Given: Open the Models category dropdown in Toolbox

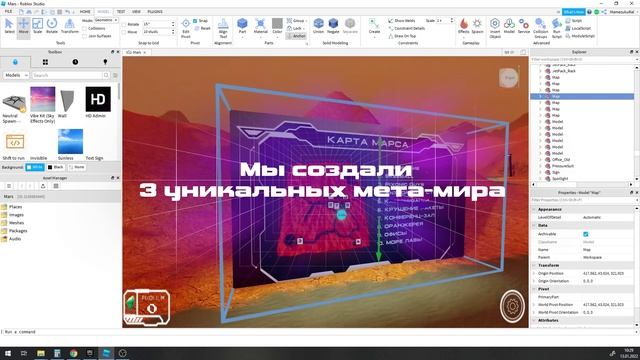Looking at the screenshot, I should click(16, 75).
